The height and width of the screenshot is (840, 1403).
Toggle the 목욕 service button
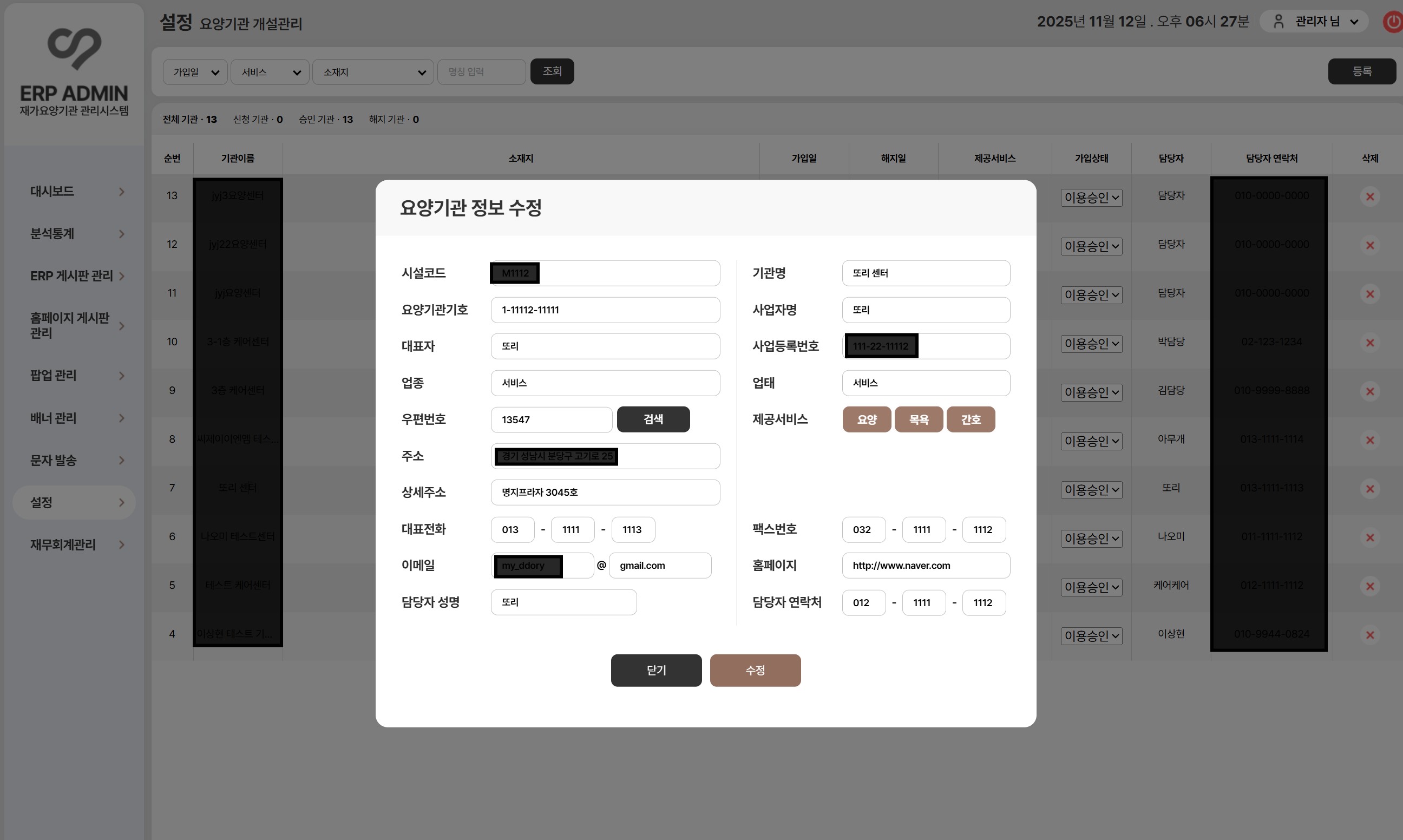[x=918, y=419]
